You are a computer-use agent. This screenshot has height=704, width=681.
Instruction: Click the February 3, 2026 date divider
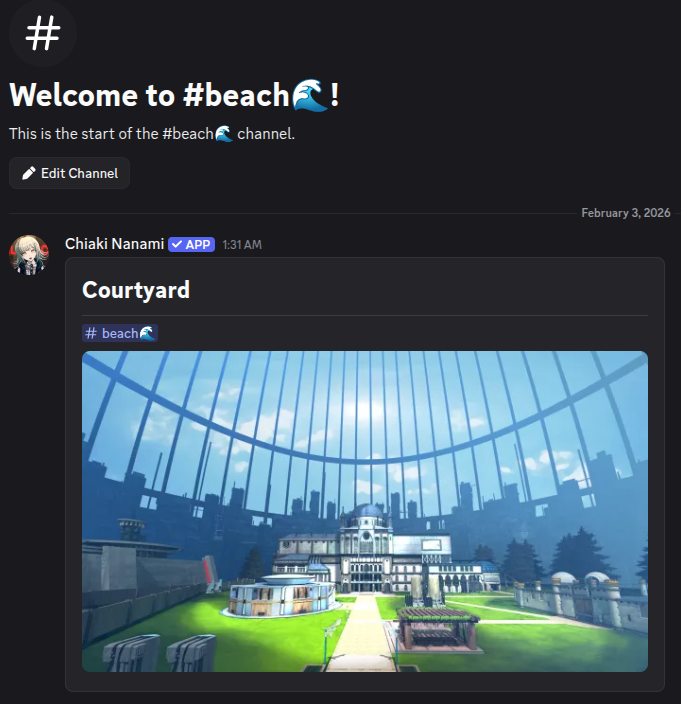click(x=626, y=213)
